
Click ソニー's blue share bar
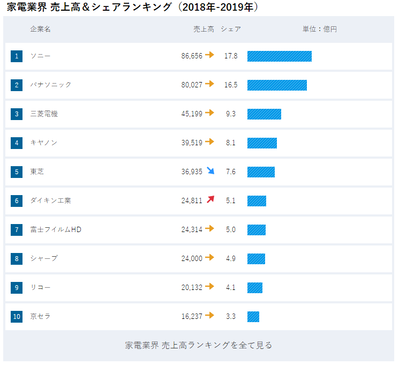[x=279, y=56]
